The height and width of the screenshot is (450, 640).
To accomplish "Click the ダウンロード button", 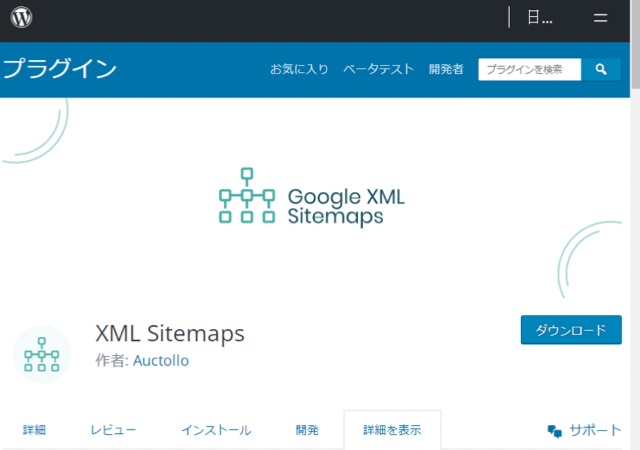I will 571,330.
